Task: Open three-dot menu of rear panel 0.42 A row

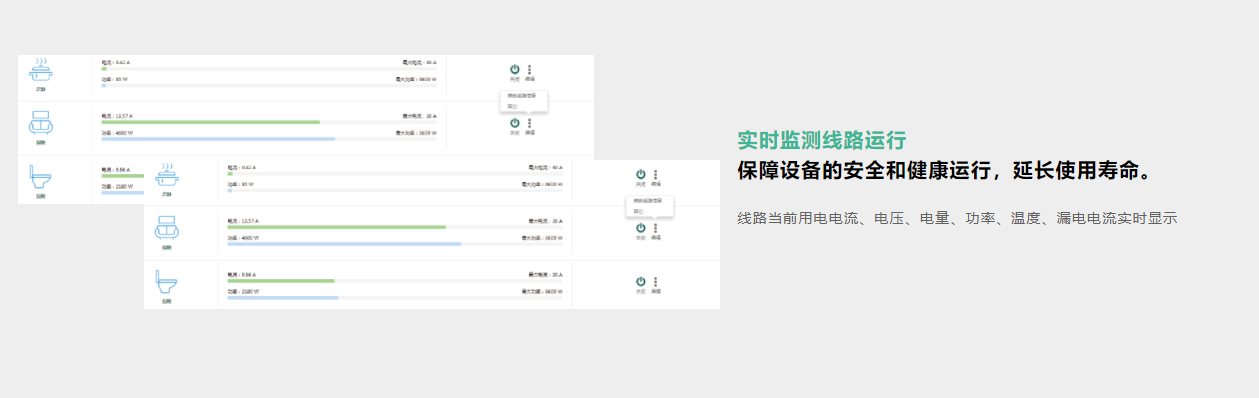Action: [x=530, y=69]
